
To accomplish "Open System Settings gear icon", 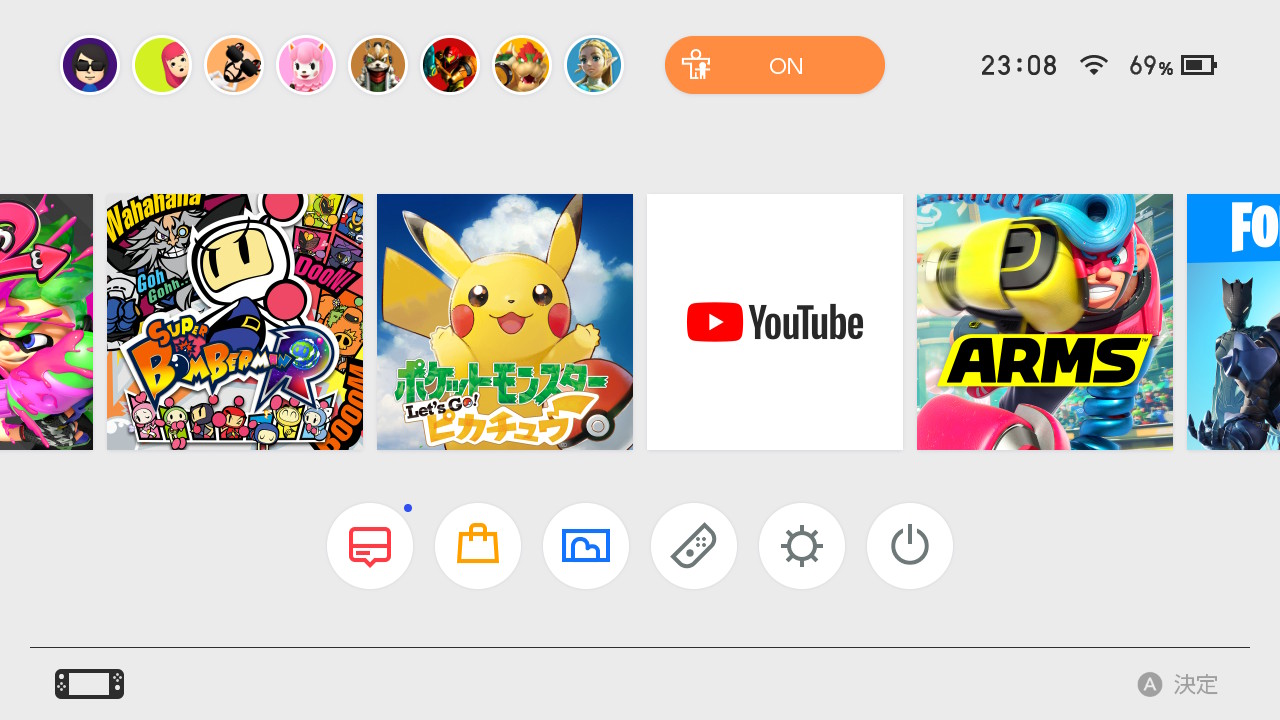I will tap(802, 546).
